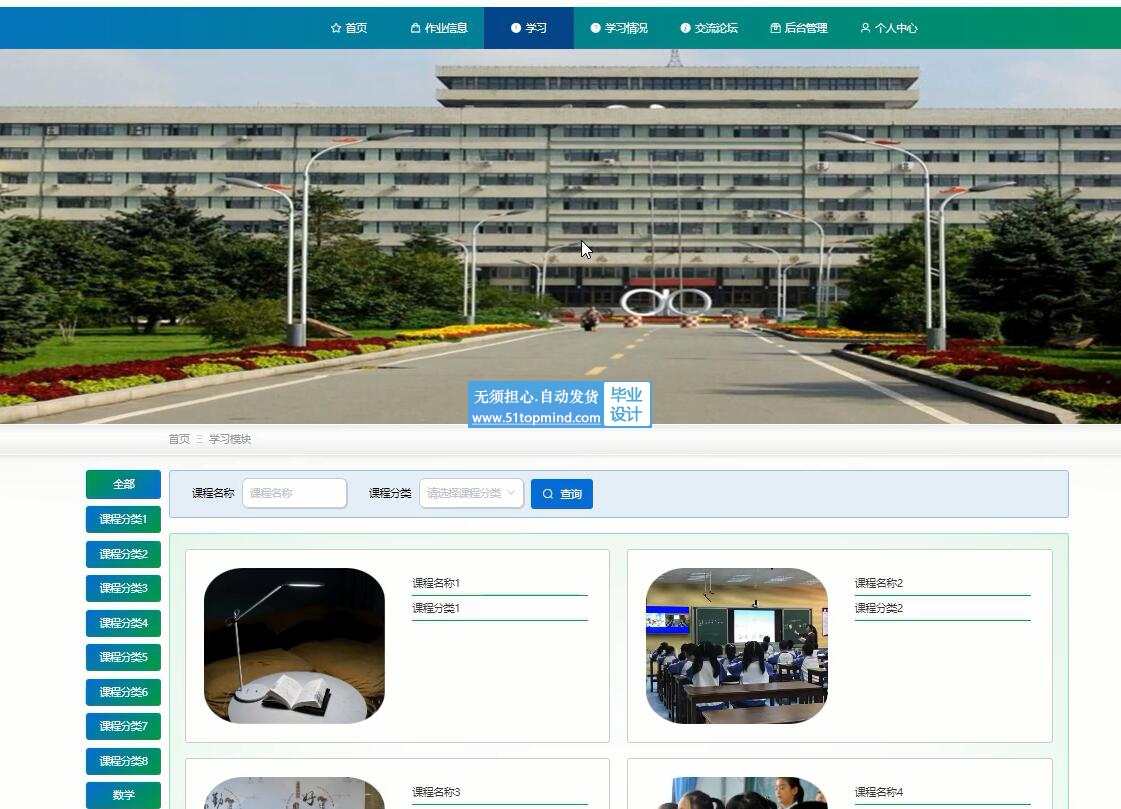Click the 查询 search button
Image resolution: width=1121 pixels, height=809 pixels.
562,494
